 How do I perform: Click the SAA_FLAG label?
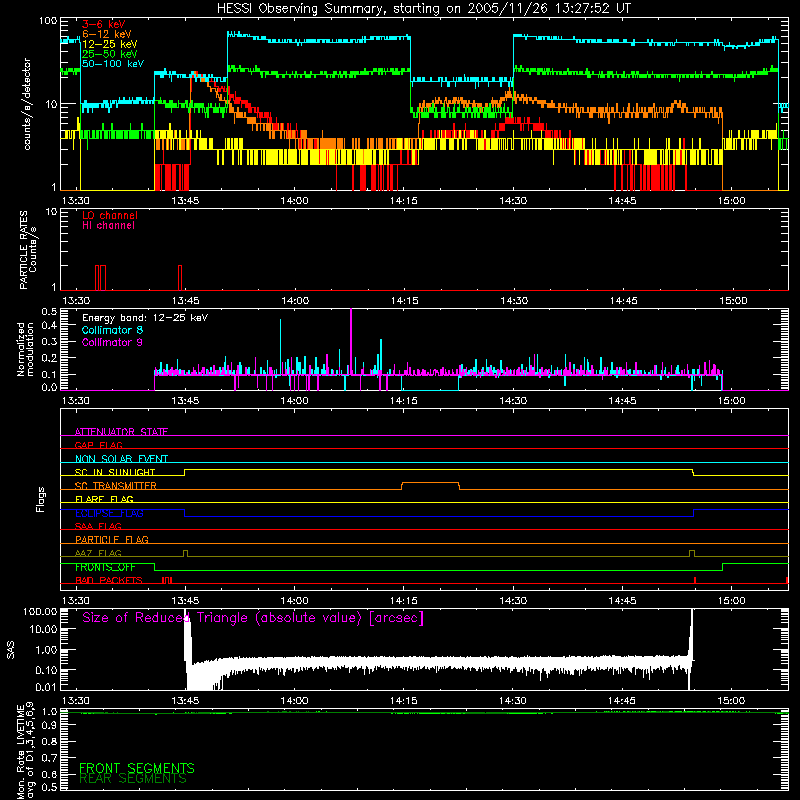pyautogui.click(x=98, y=526)
